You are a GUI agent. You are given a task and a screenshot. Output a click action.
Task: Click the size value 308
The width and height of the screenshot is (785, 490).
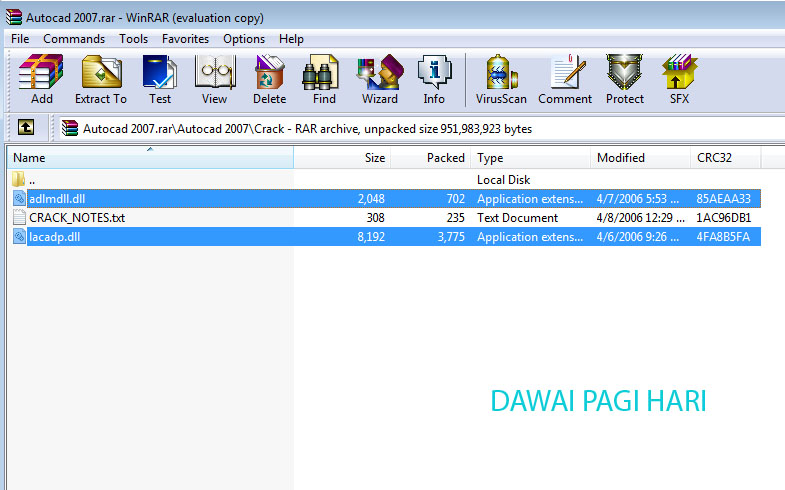tap(375, 218)
